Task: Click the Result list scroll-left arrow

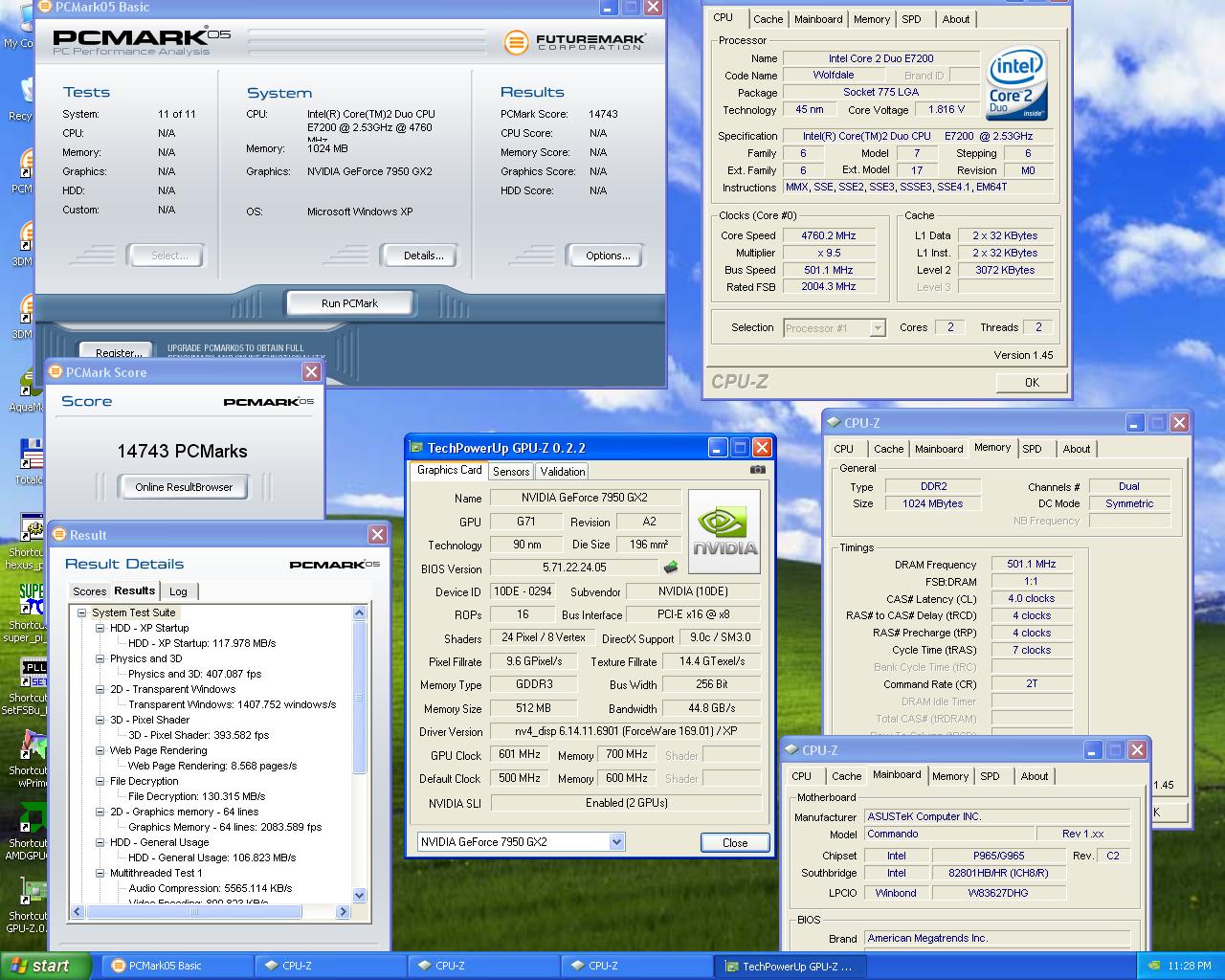Action: 78,912
